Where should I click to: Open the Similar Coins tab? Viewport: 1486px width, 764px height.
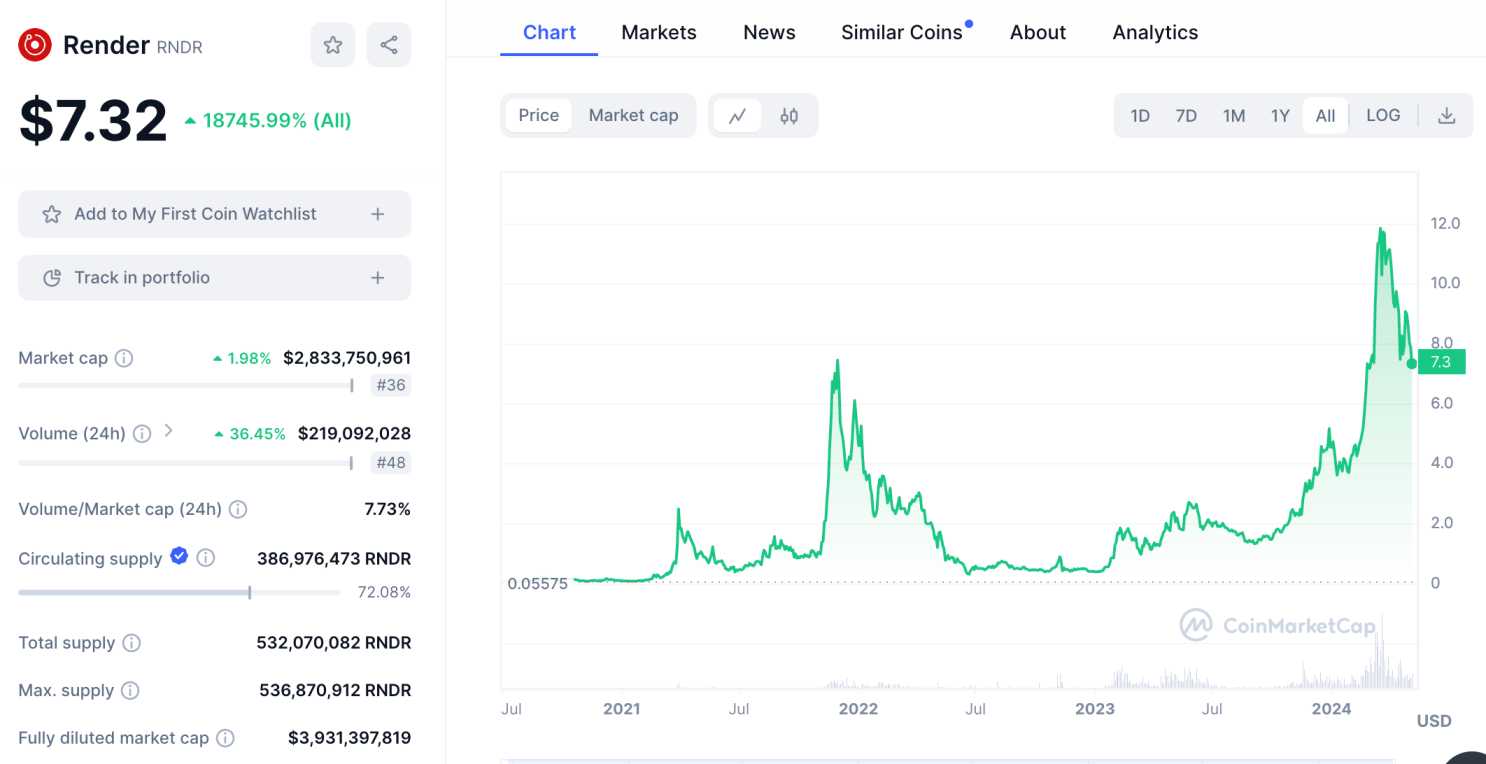click(902, 32)
